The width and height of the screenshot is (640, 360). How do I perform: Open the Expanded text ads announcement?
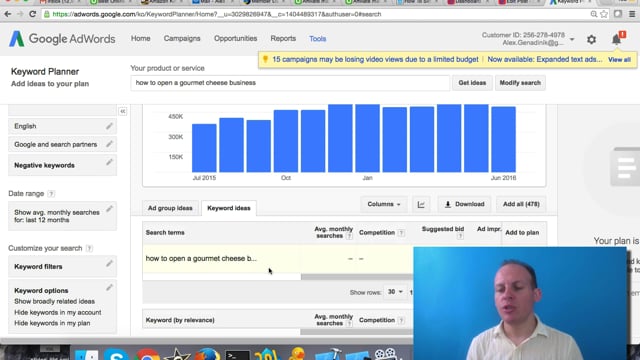pyautogui.click(x=544, y=60)
